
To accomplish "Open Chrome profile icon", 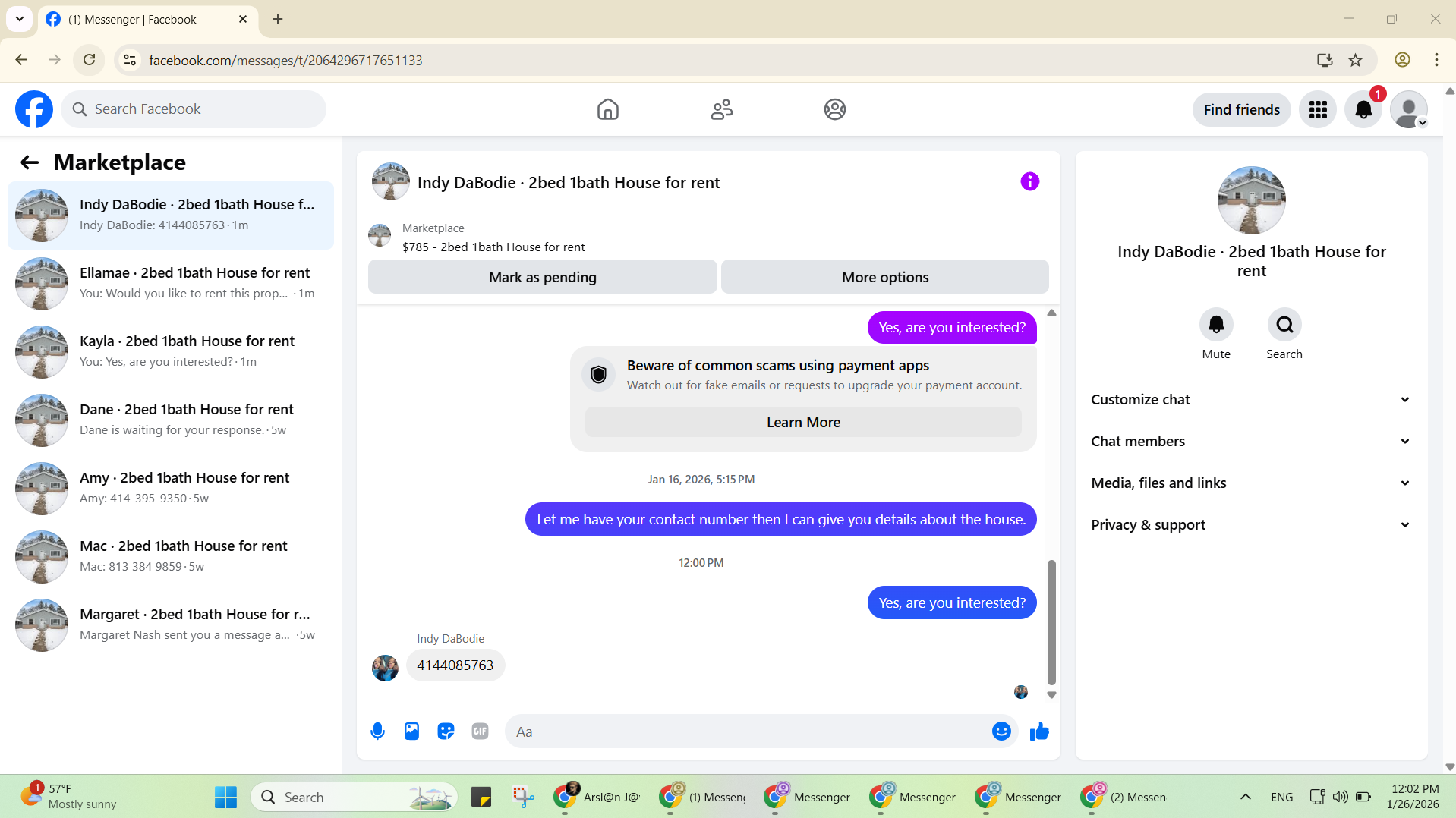I will pyautogui.click(x=1402, y=60).
